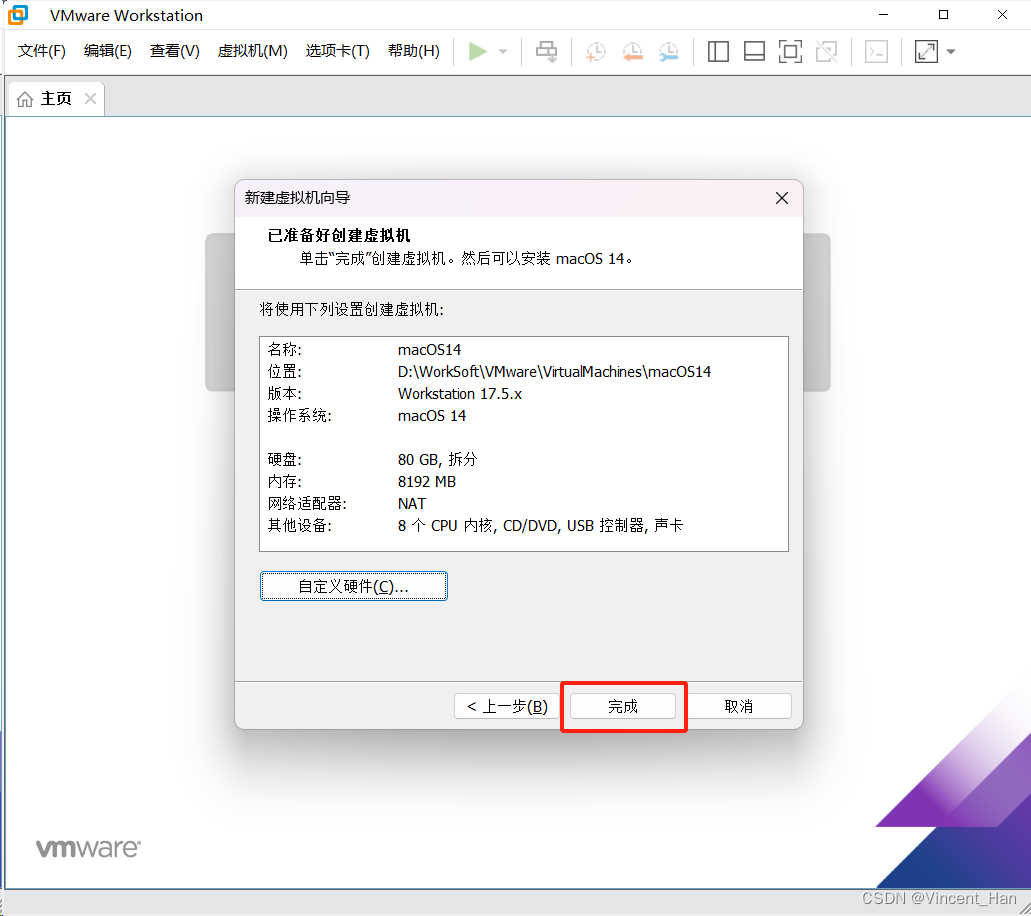Open the 查看(V) menu

174,51
